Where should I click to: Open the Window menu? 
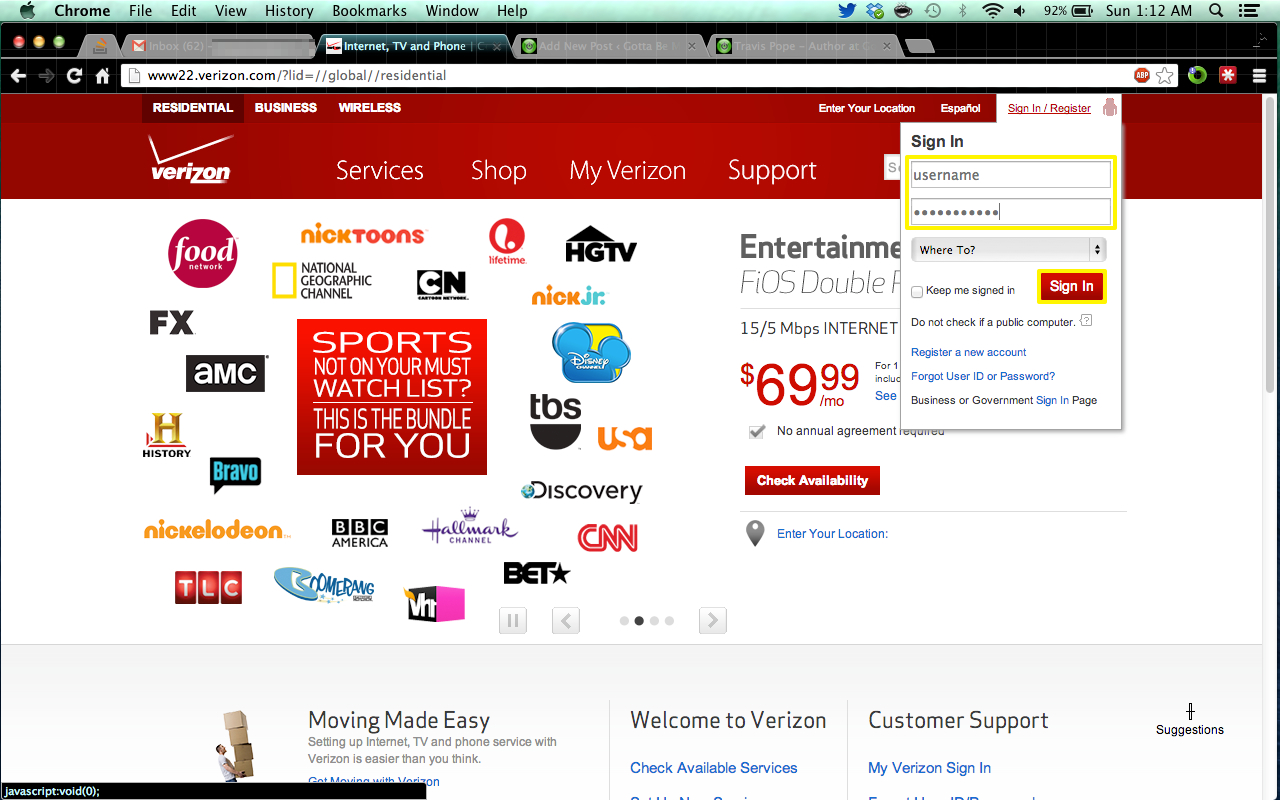pyautogui.click(x=452, y=11)
